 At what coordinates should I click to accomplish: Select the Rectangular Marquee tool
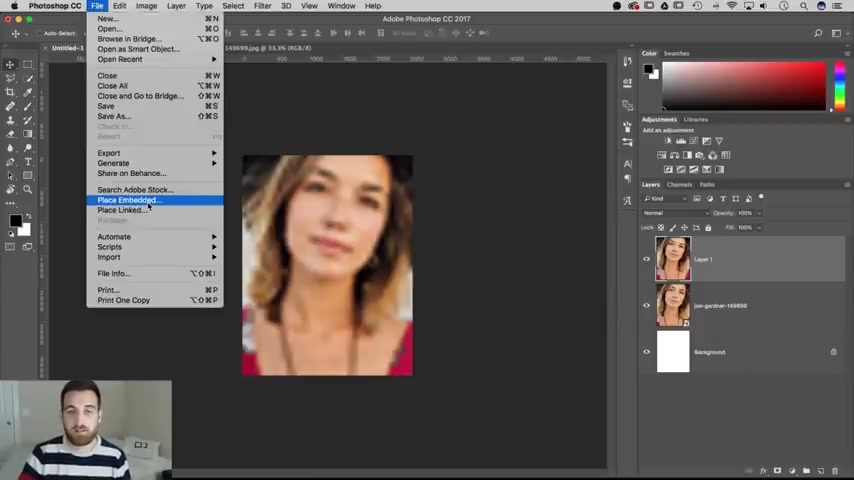tap(28, 64)
